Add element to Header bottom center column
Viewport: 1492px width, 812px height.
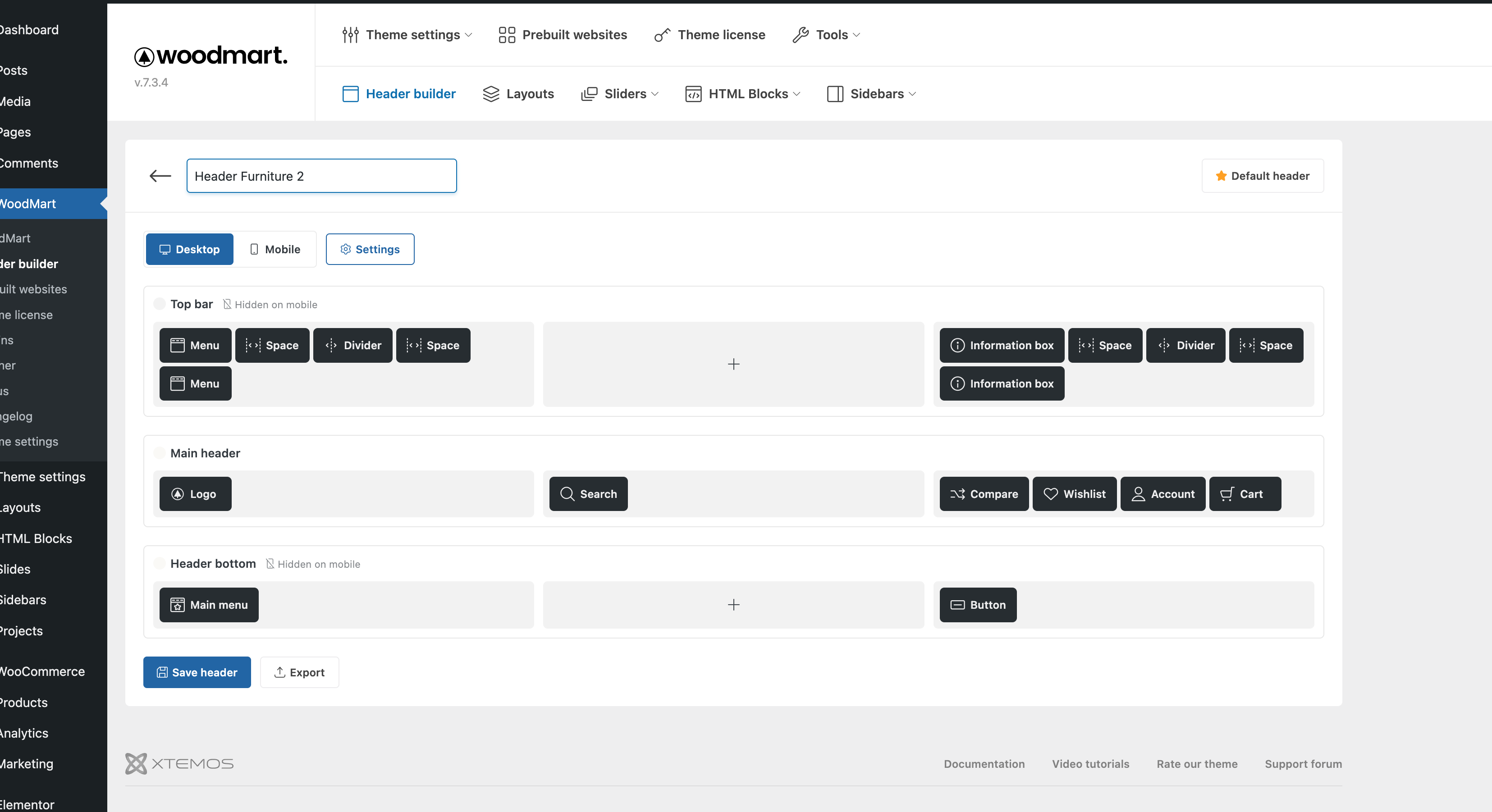[733, 605]
